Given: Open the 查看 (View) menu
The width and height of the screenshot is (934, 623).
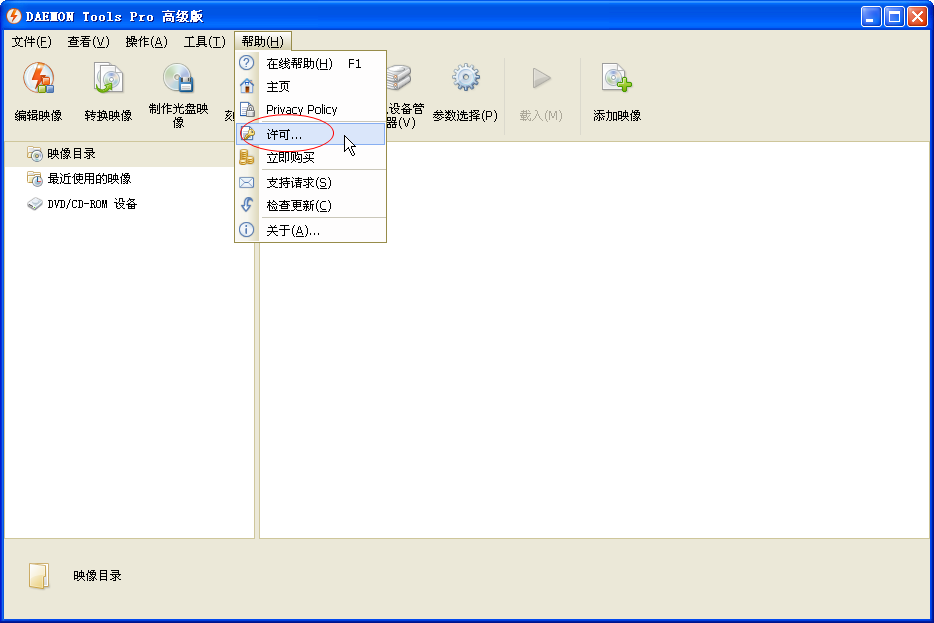Looking at the screenshot, I should [x=88, y=42].
